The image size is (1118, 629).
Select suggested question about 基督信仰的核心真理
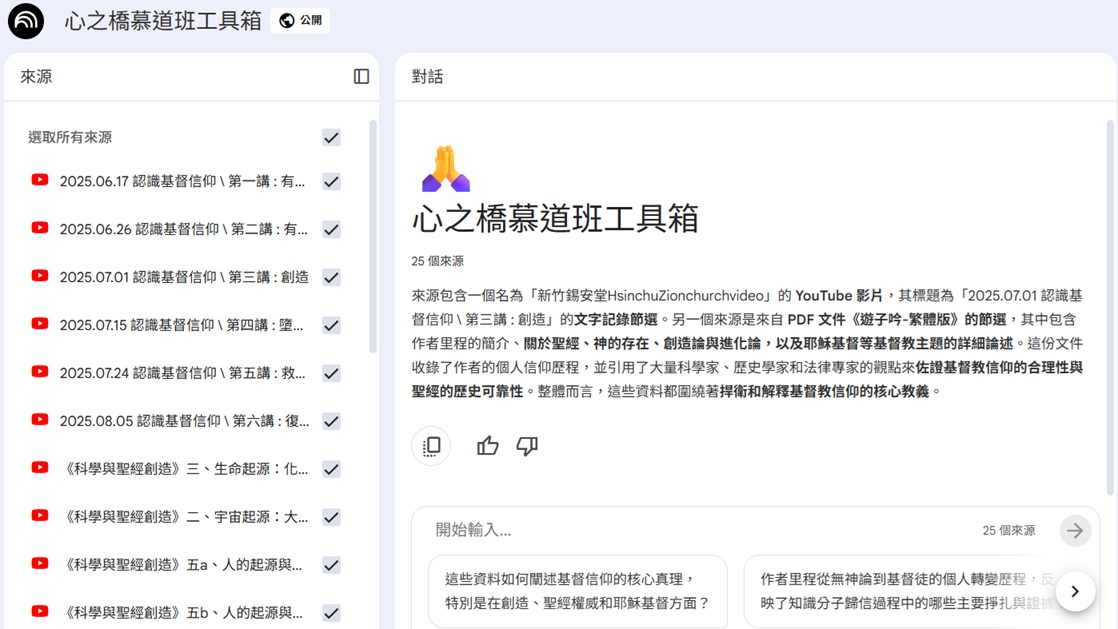(x=577, y=591)
